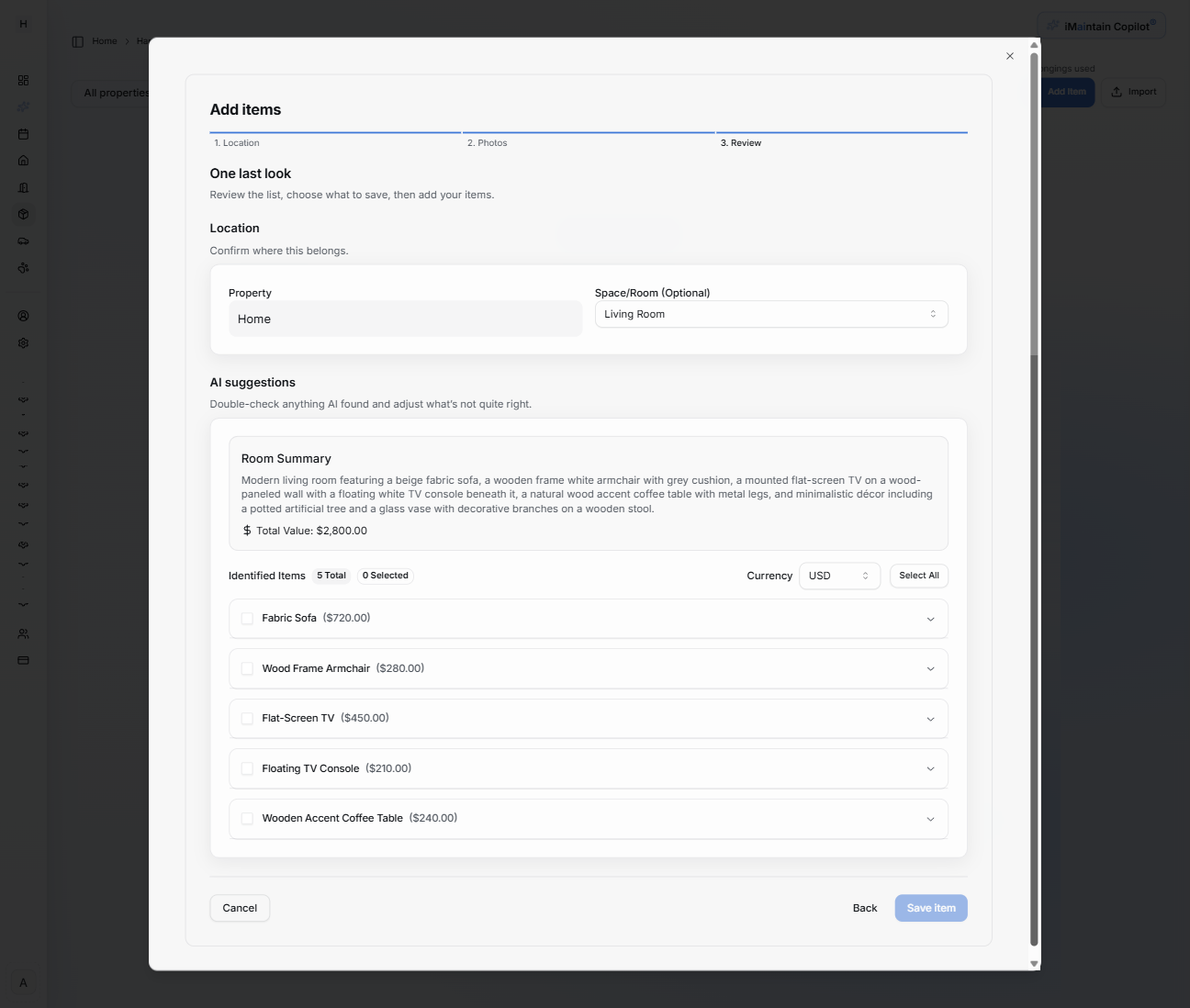Select the belongings package icon in sidebar

point(23,214)
